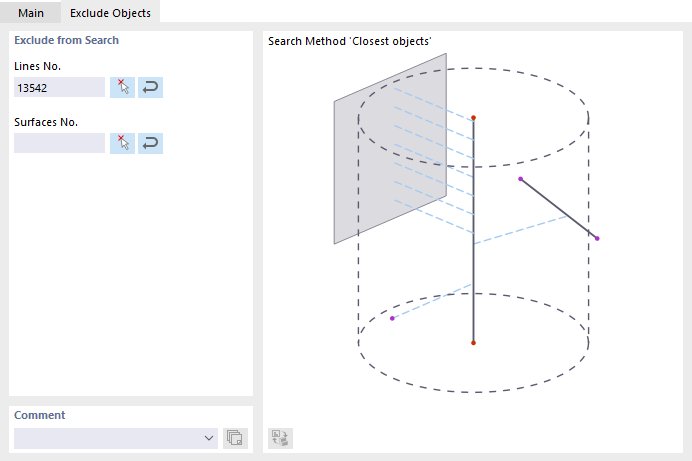The width and height of the screenshot is (692, 461).
Task: Expand the Comment dropdown arrow
Action: coord(209,438)
